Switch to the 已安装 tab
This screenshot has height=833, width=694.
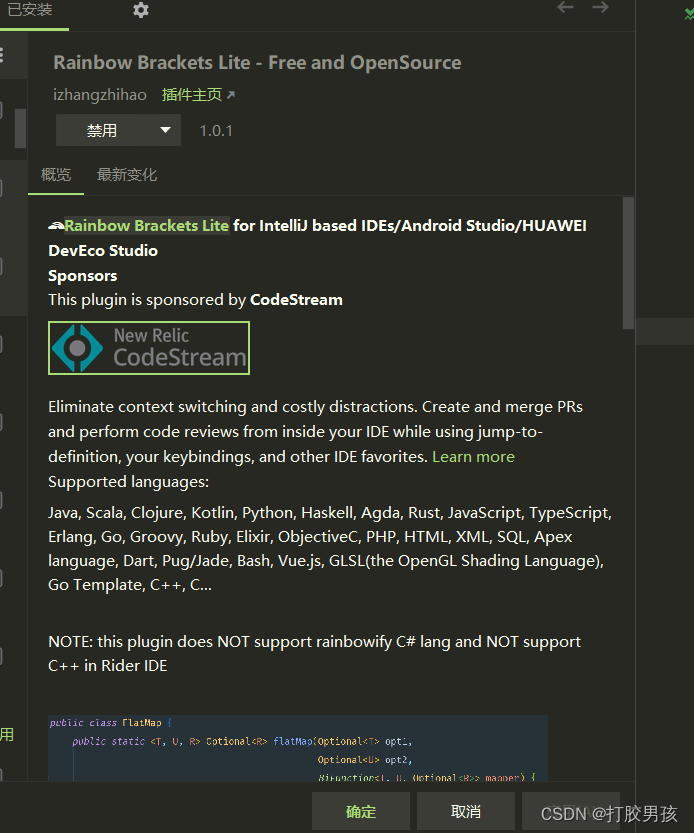[30, 10]
